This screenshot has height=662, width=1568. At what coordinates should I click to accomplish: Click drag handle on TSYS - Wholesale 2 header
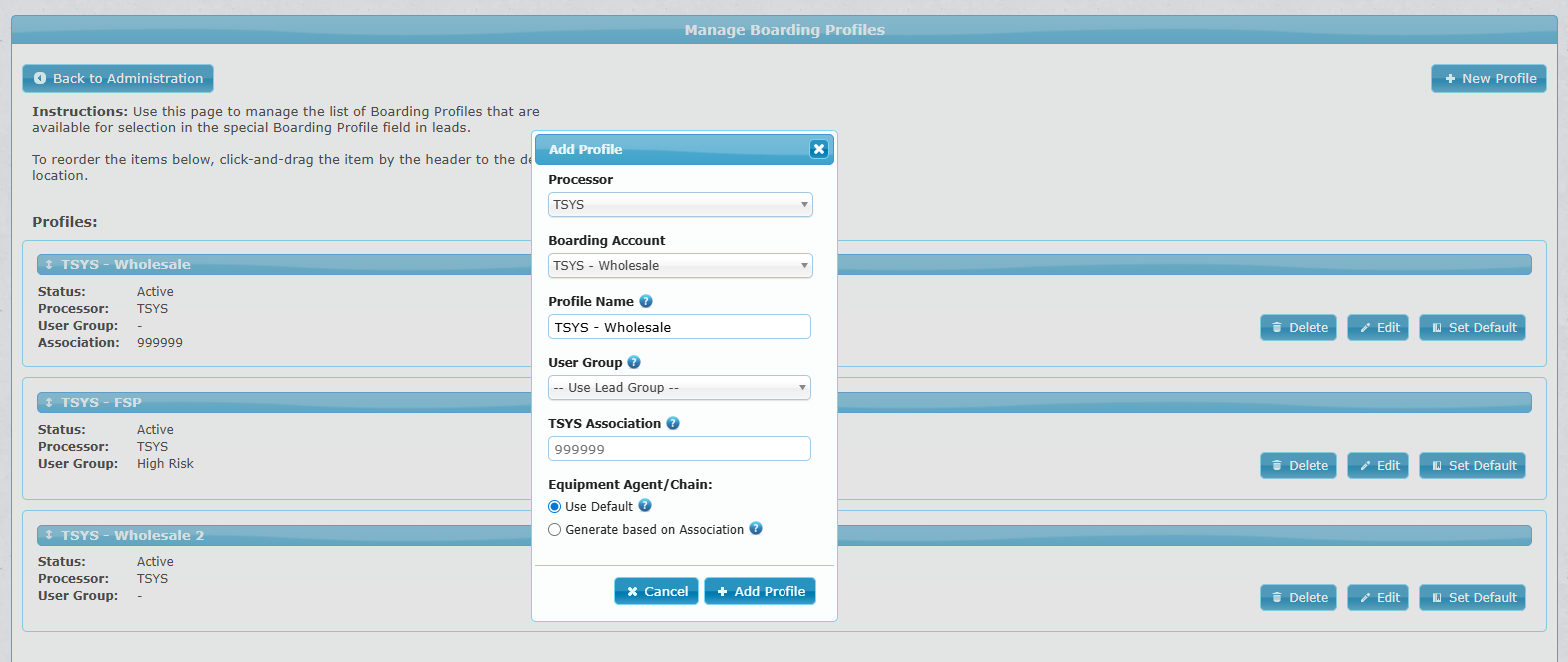point(49,535)
